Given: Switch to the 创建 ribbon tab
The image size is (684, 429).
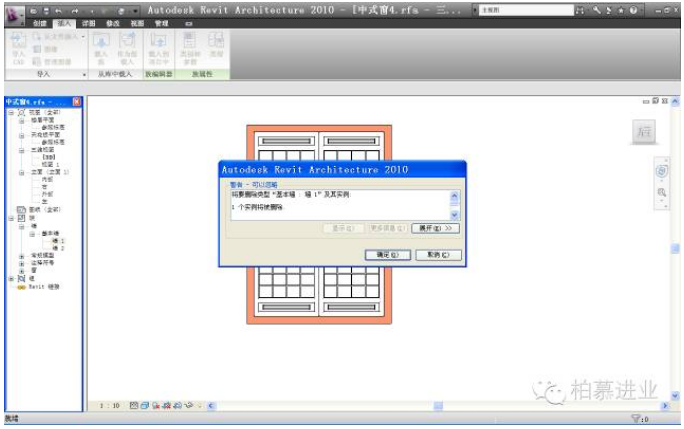Looking at the screenshot, I should tap(40, 24).
